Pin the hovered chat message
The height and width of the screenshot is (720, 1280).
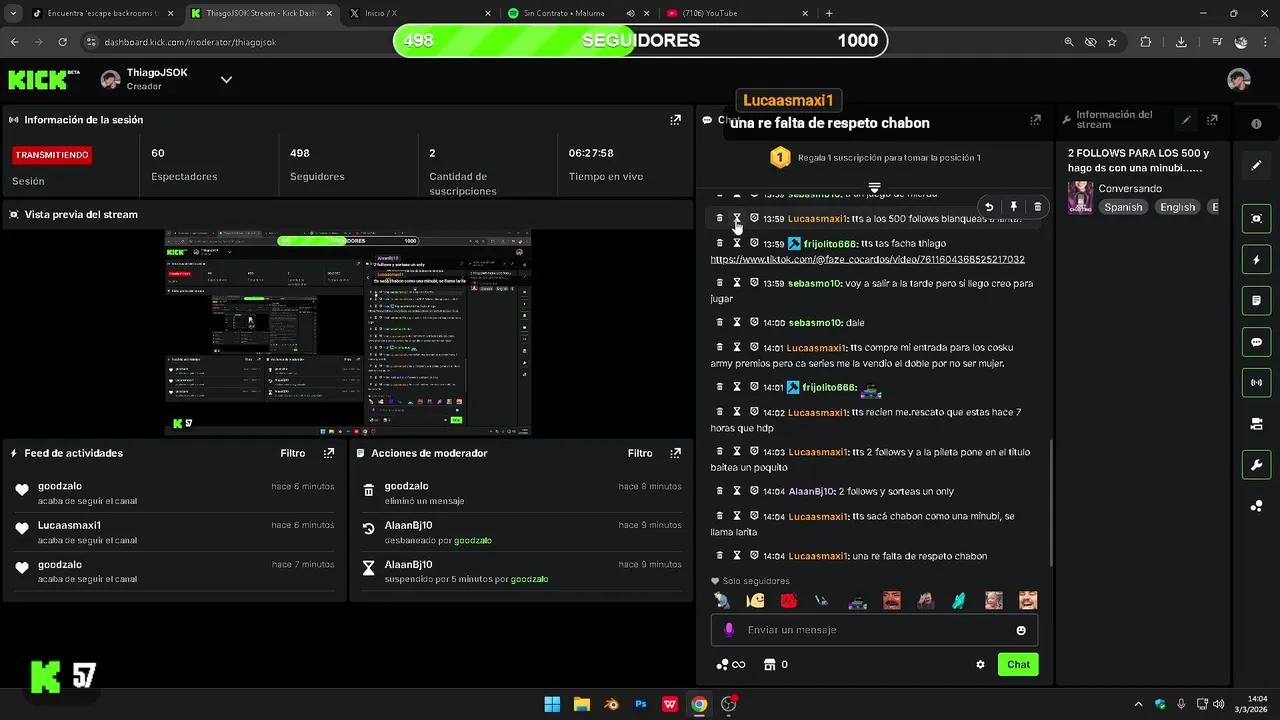click(1013, 207)
